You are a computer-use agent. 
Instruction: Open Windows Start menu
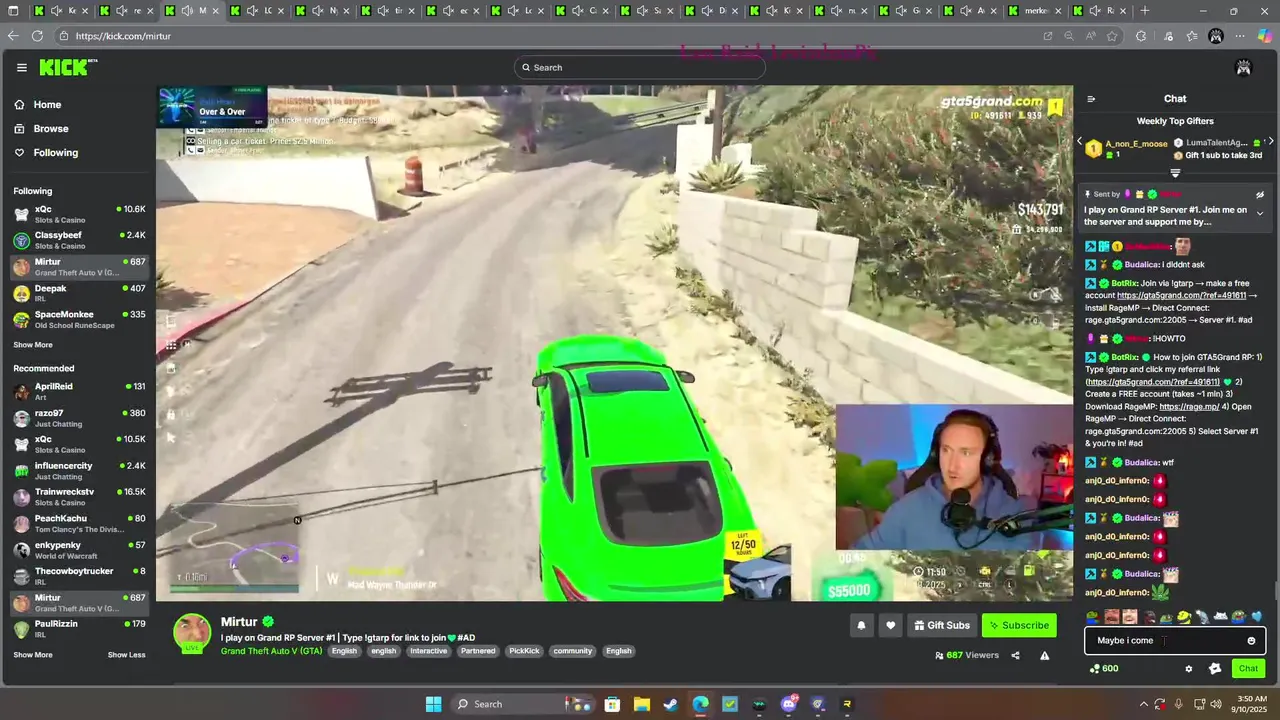[433, 704]
